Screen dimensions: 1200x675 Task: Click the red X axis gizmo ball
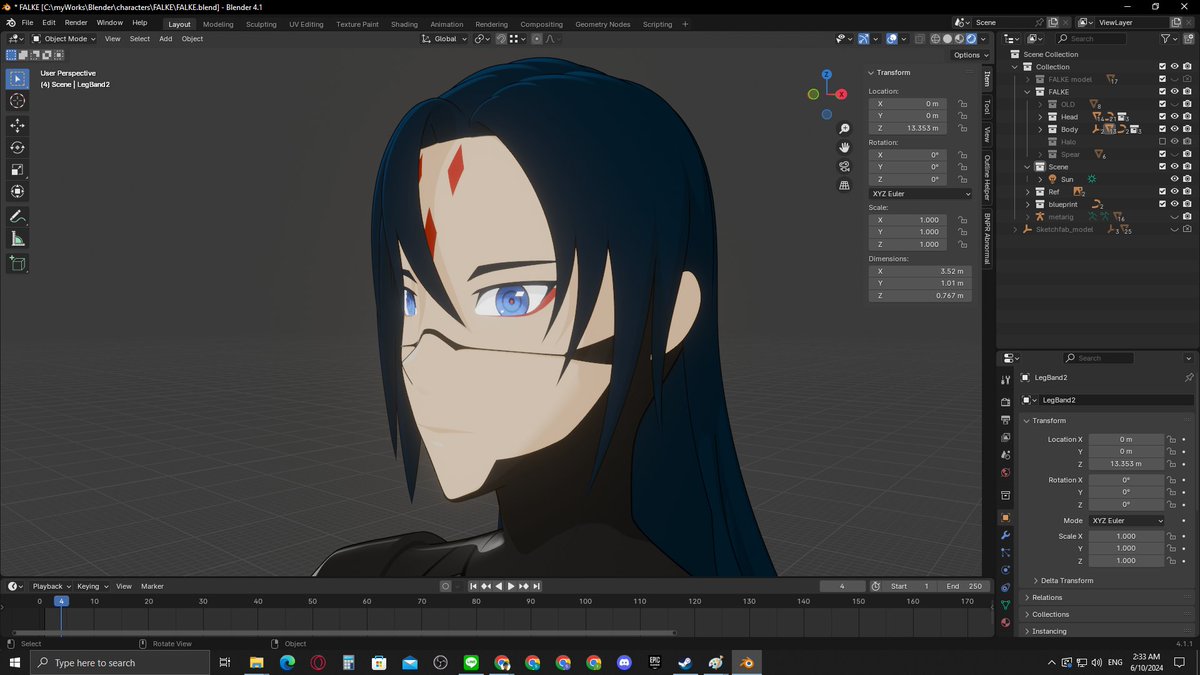[842, 93]
